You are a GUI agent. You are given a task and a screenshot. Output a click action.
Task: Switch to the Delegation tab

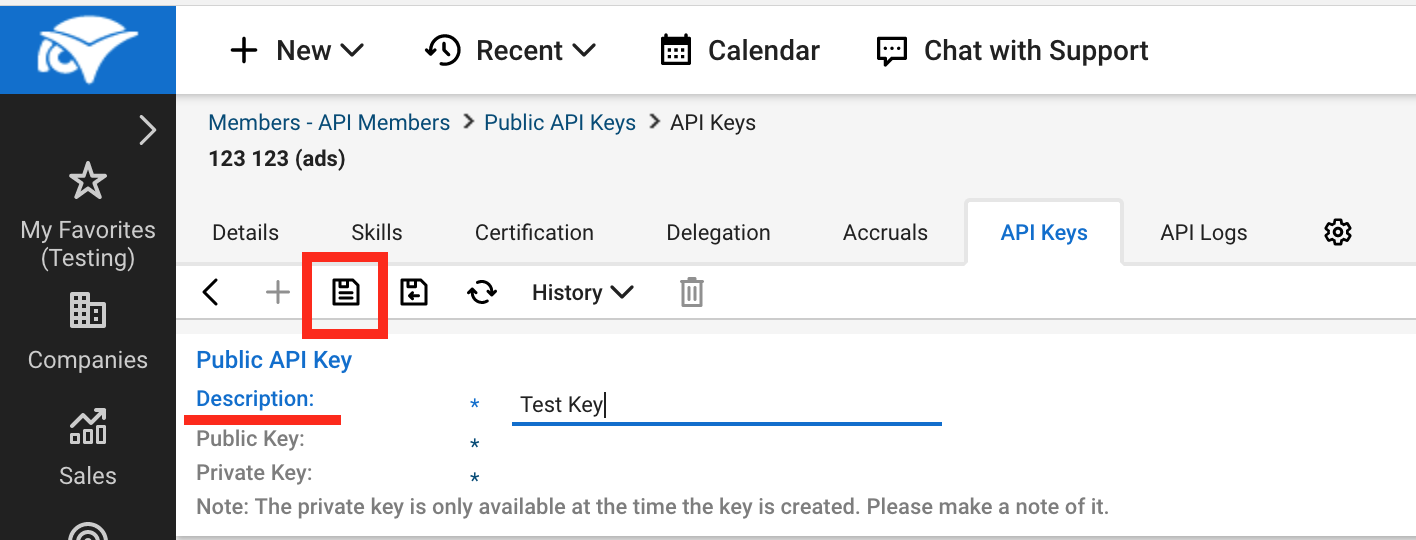click(x=718, y=232)
